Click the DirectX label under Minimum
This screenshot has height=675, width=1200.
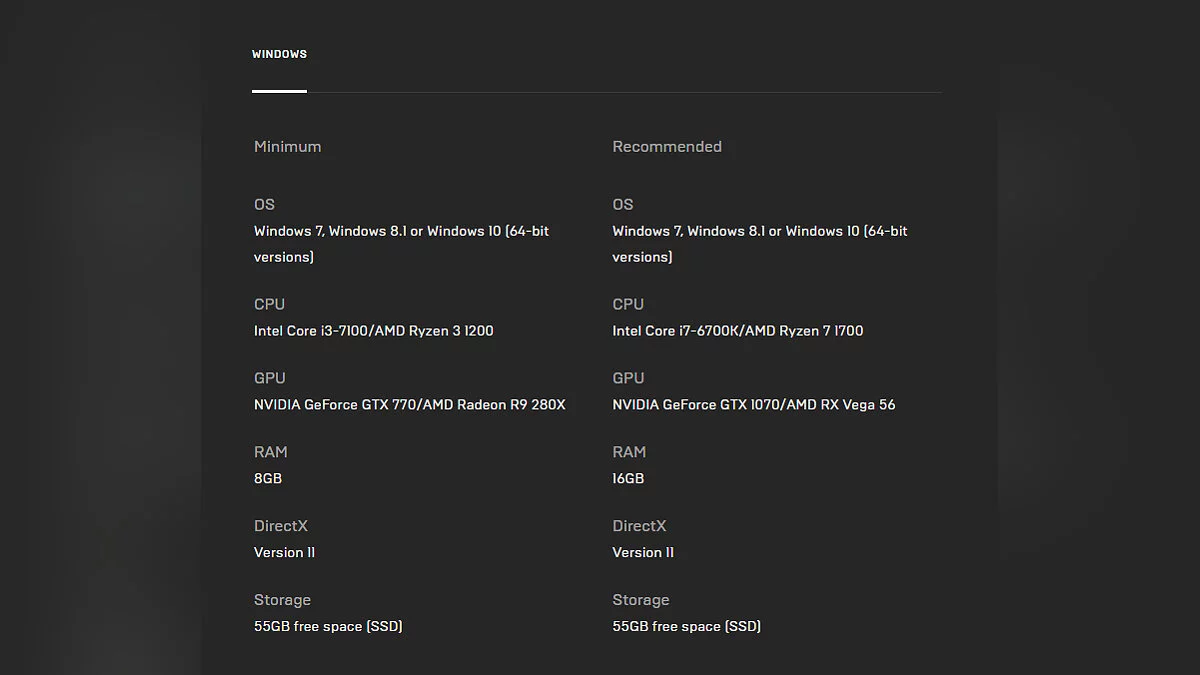tap(281, 526)
